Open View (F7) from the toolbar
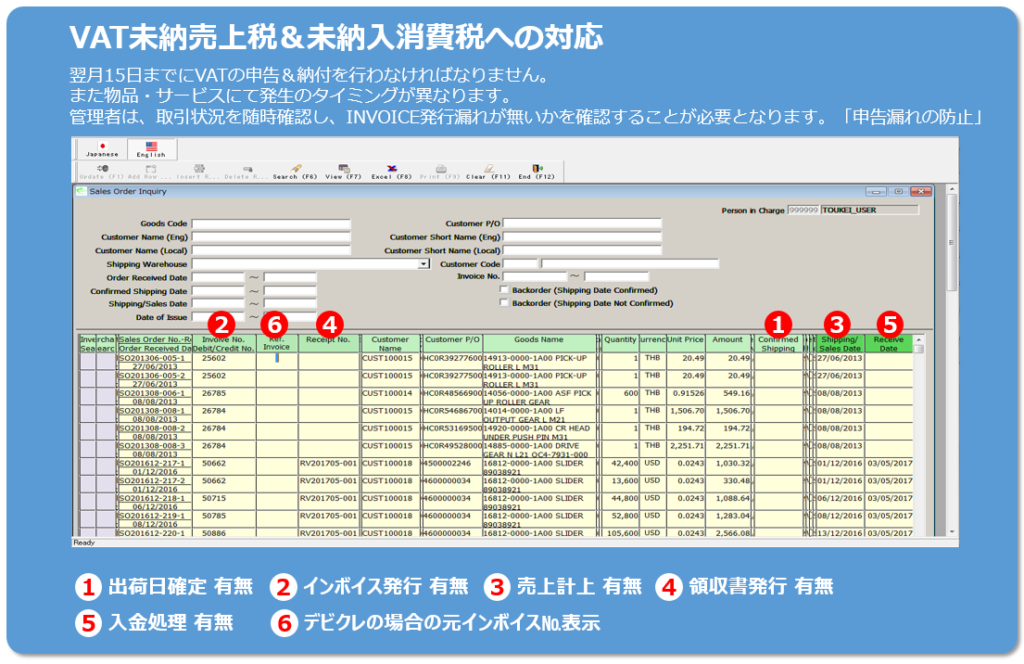1024x664 pixels. (x=344, y=172)
